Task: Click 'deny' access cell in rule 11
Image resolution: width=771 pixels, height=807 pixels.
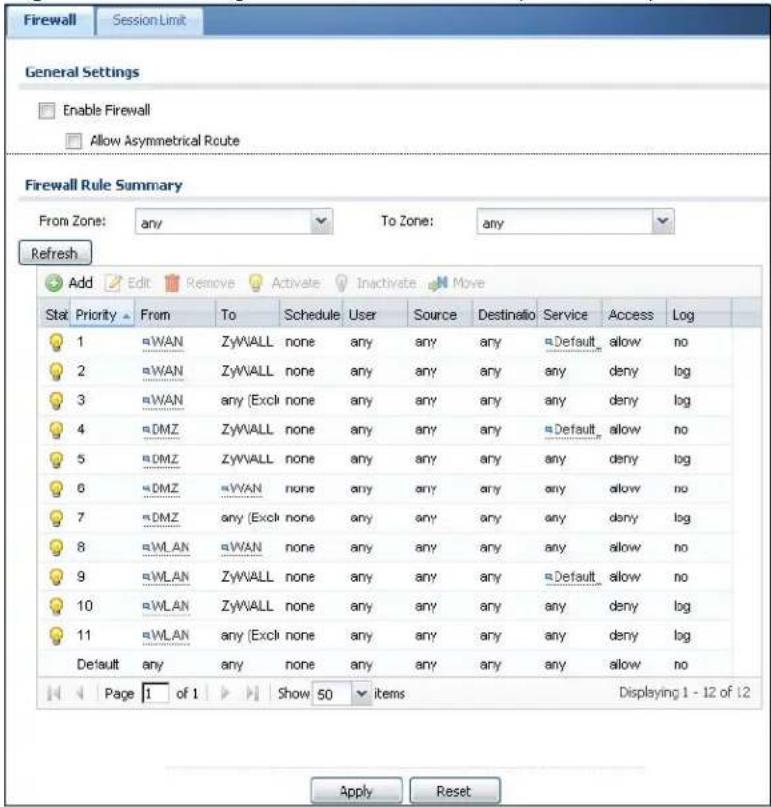Action: point(623,635)
